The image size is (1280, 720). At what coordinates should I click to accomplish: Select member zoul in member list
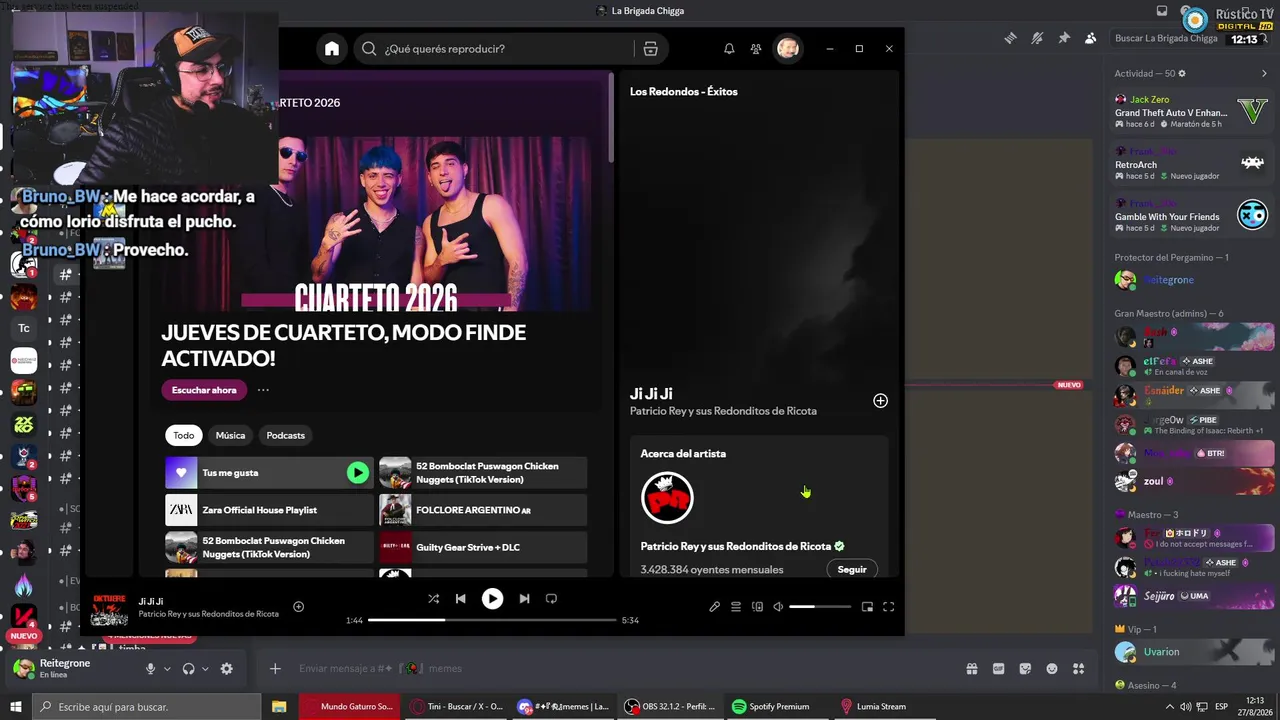tap(1192, 481)
